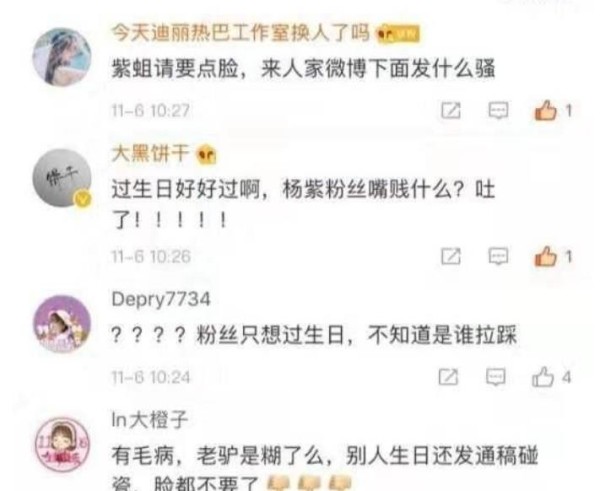The image size is (600, 491).
Task: Open the reply icon on 大黑饼干's comment
Action: [498, 256]
